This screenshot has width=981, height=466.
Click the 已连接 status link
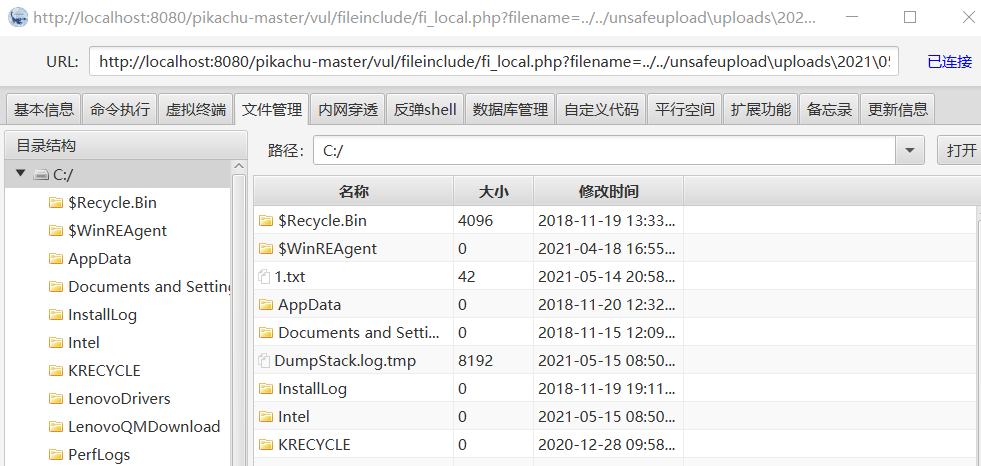950,62
